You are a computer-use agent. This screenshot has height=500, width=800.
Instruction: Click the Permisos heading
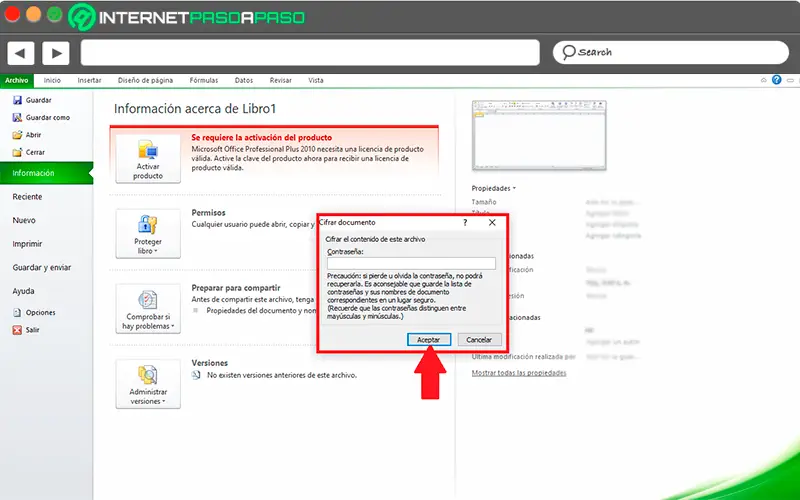click(x=208, y=213)
